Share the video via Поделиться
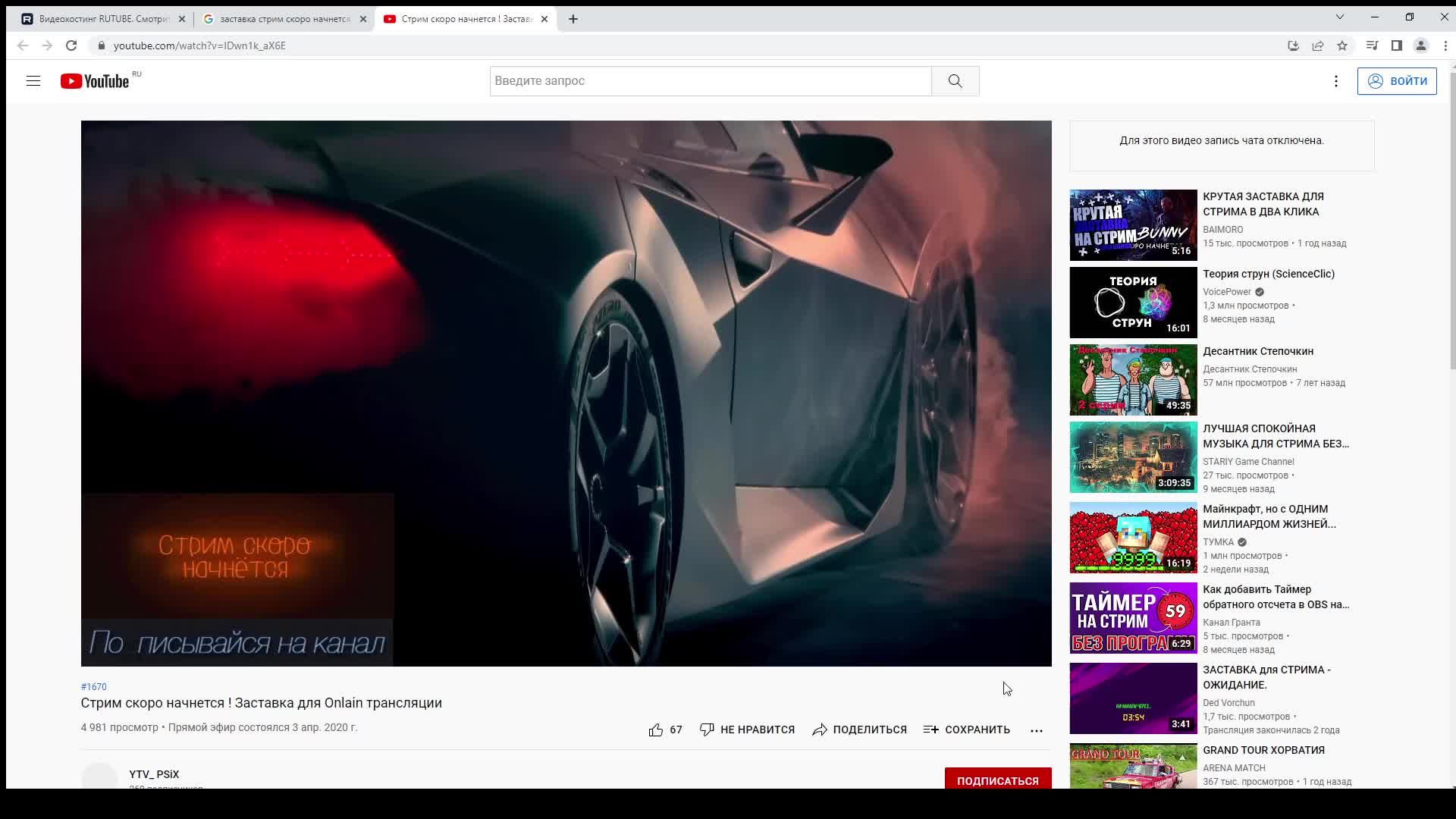The height and width of the screenshot is (819, 1456). (859, 730)
